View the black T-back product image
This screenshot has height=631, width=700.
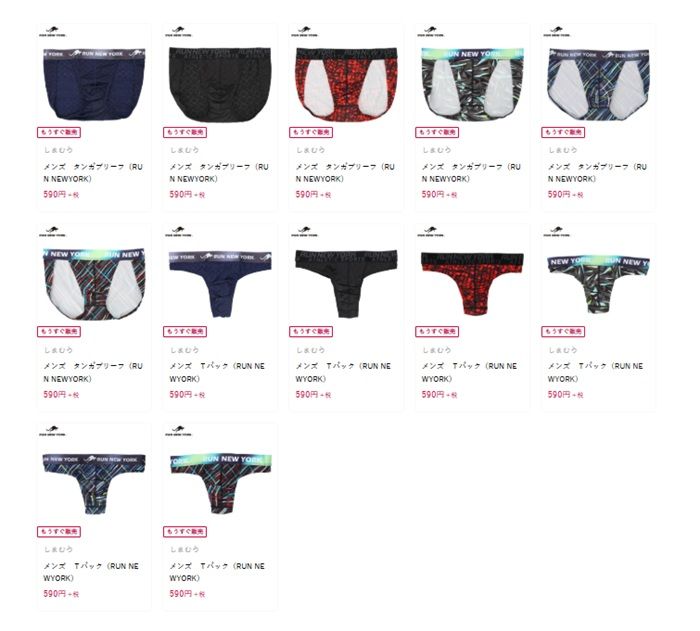[346, 284]
